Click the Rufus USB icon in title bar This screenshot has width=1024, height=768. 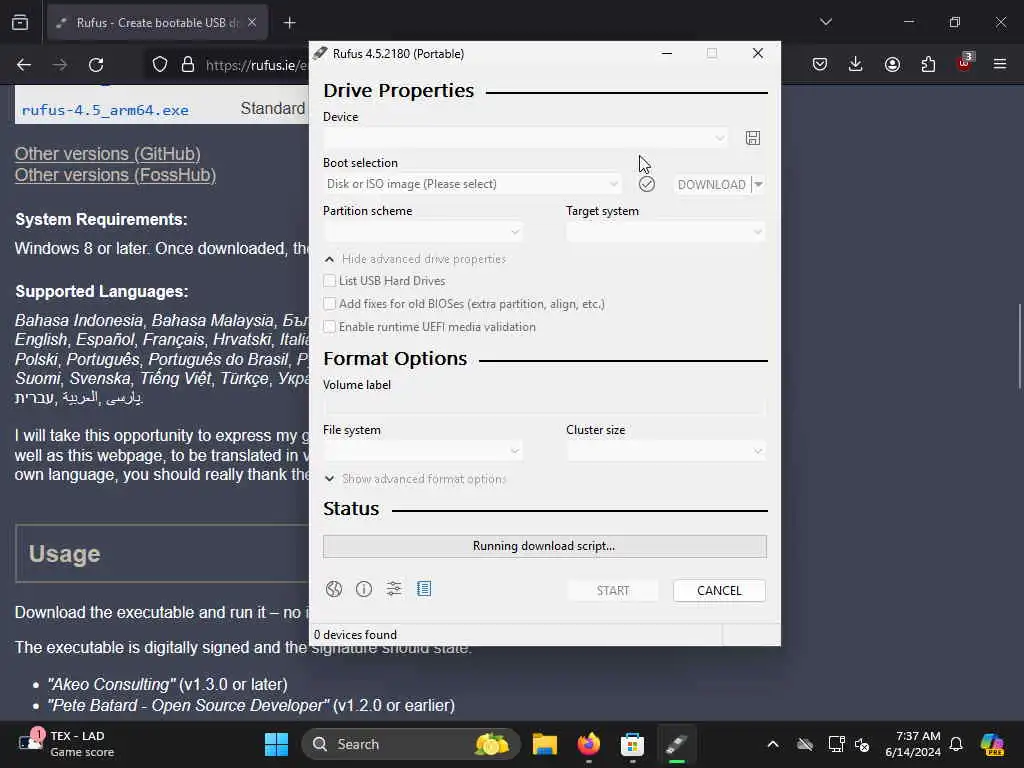(320, 54)
